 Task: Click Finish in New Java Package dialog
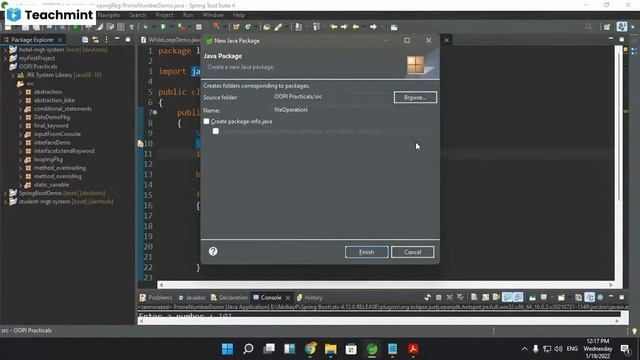tap(366, 252)
